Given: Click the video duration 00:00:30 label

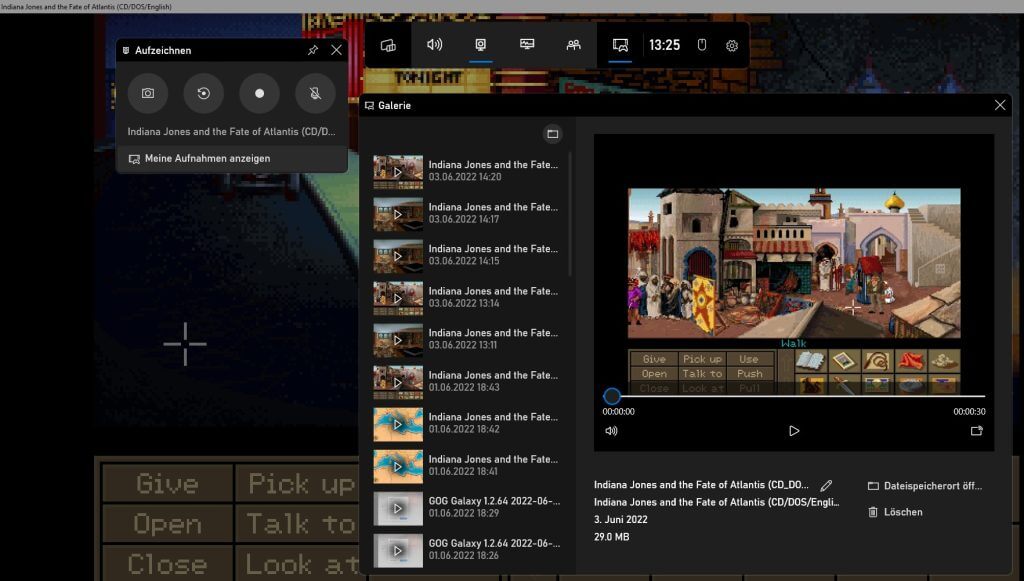Looking at the screenshot, I should pyautogui.click(x=969, y=412).
